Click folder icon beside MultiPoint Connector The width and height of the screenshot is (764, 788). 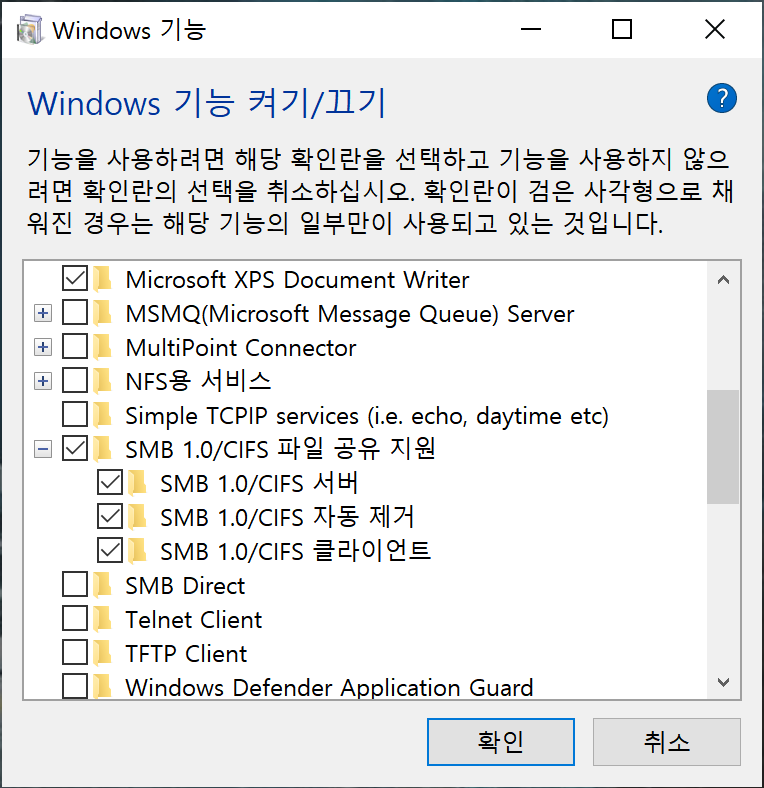tap(103, 347)
